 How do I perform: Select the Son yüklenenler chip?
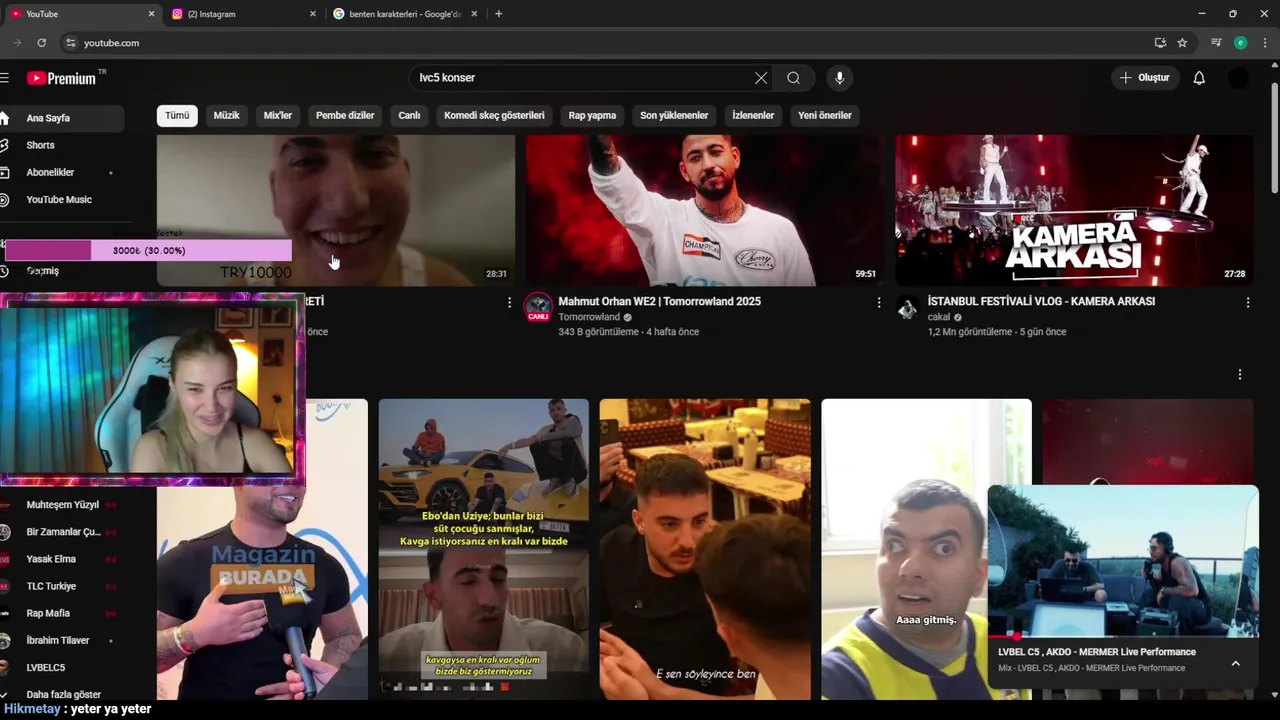coord(674,116)
